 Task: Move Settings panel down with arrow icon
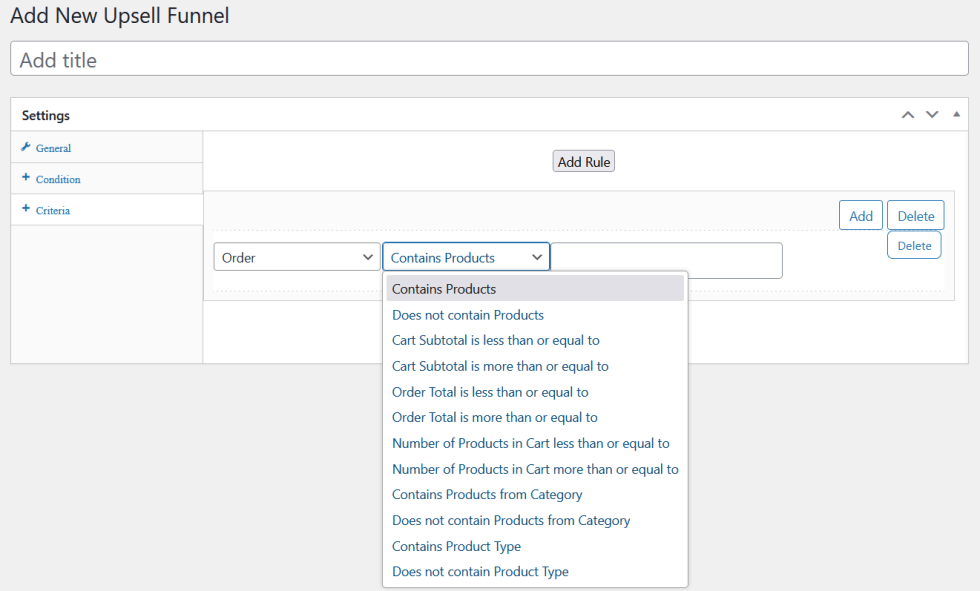pos(932,115)
